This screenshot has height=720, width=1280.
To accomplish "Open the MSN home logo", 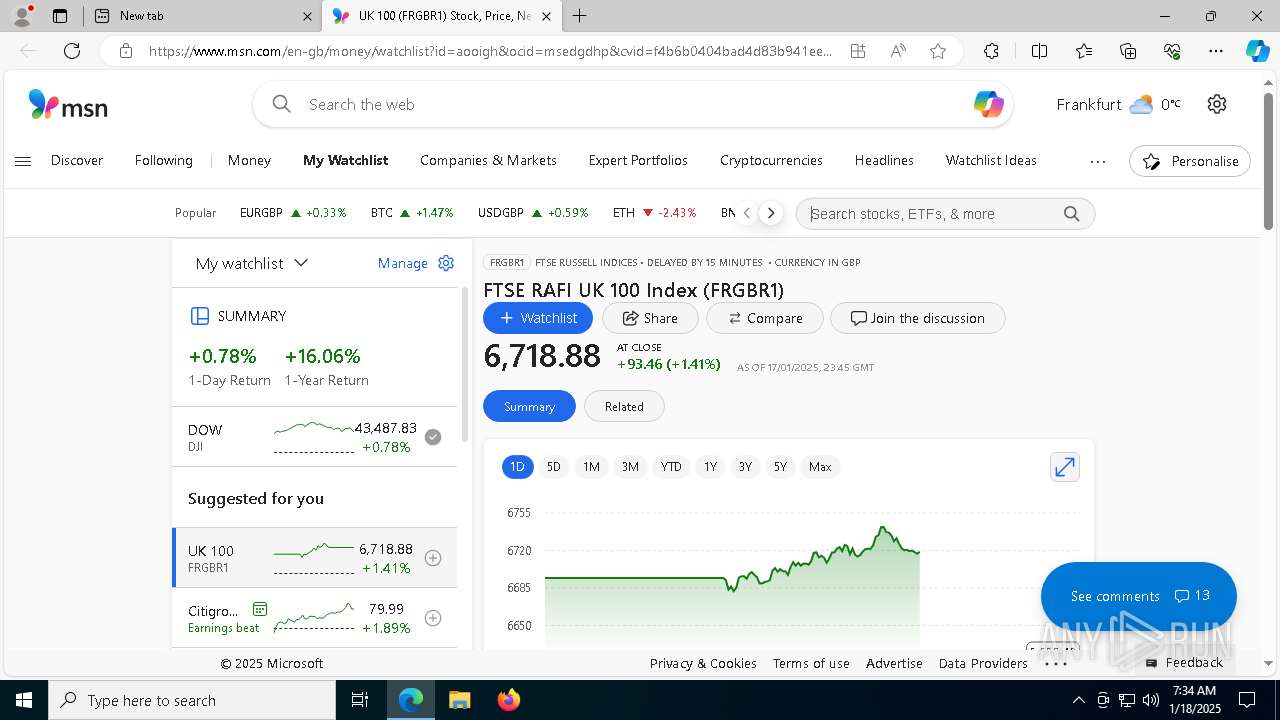I will [x=68, y=105].
